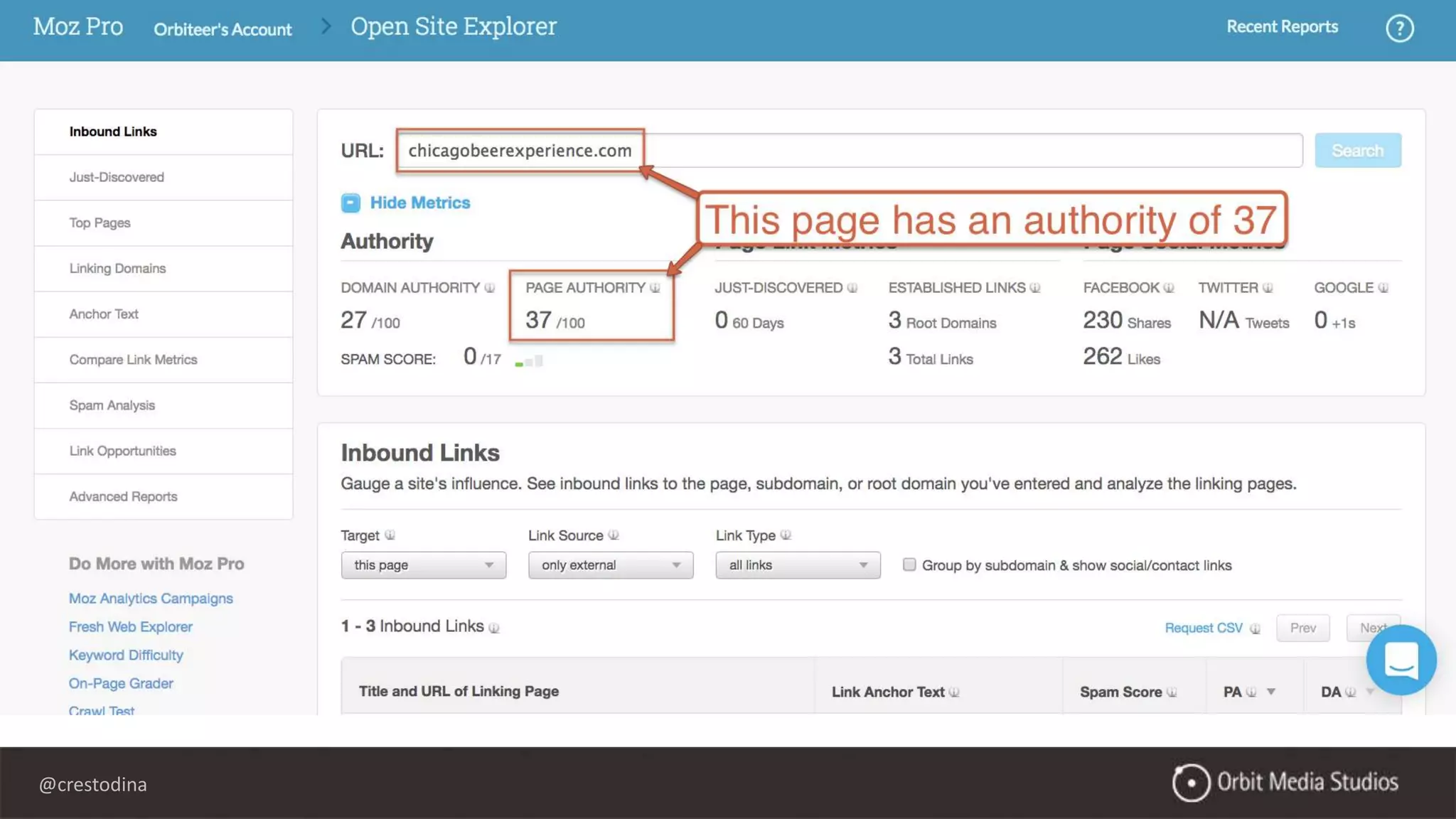Expand the Link Type 'all links' dropdown

pyautogui.click(x=798, y=565)
